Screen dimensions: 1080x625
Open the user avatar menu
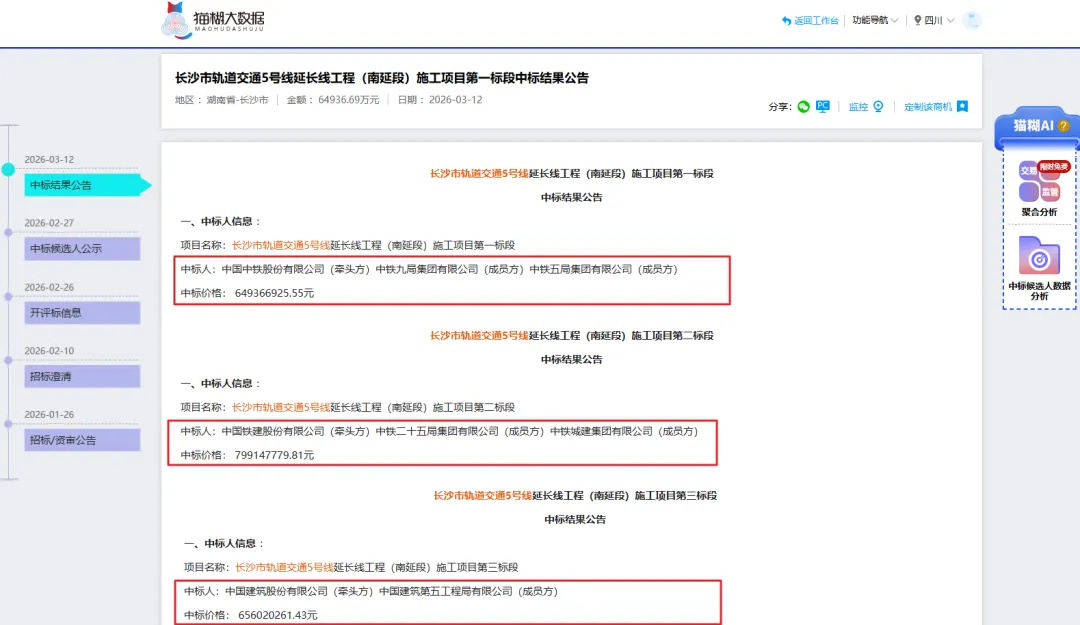(x=972, y=20)
